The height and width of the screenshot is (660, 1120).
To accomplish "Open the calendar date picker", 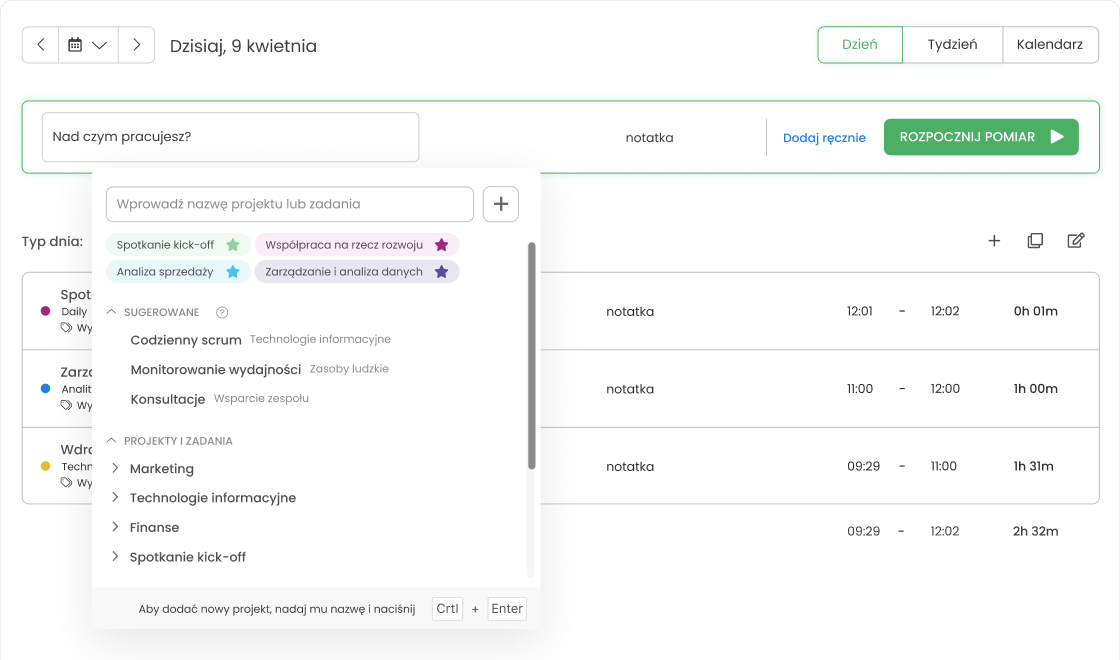I will [88, 45].
